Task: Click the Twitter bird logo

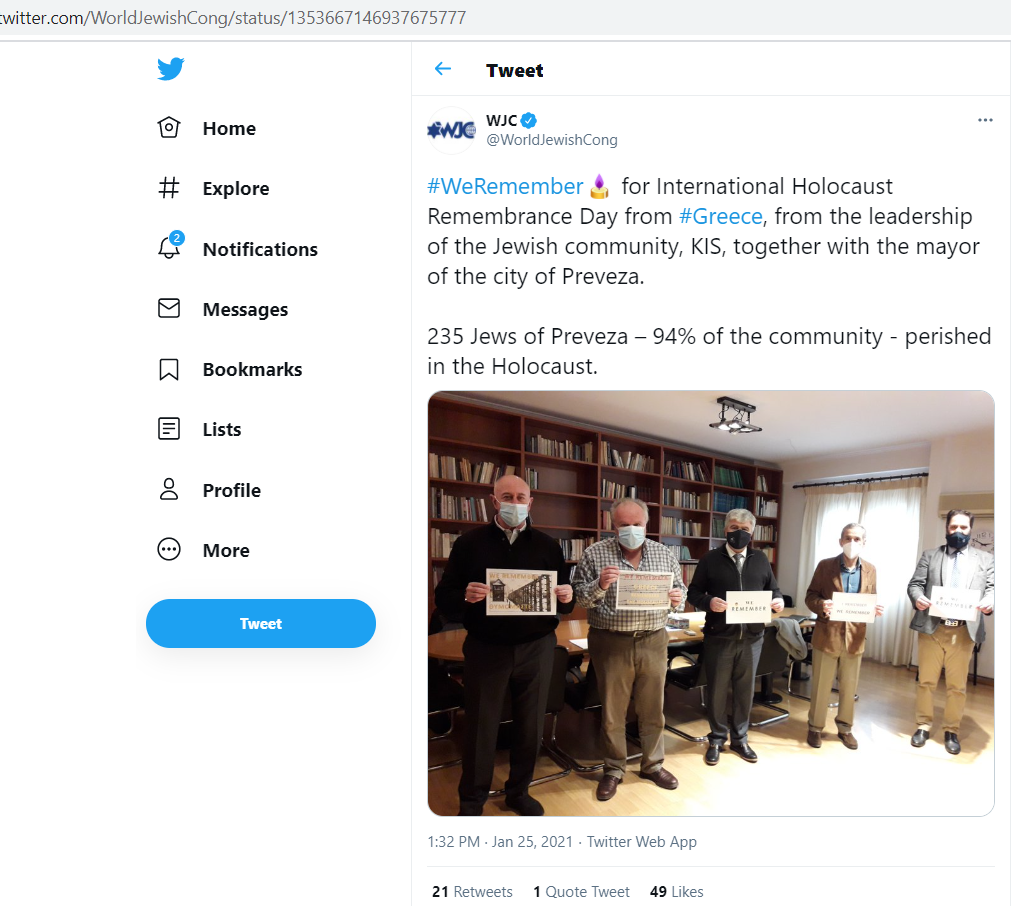Action: point(170,69)
